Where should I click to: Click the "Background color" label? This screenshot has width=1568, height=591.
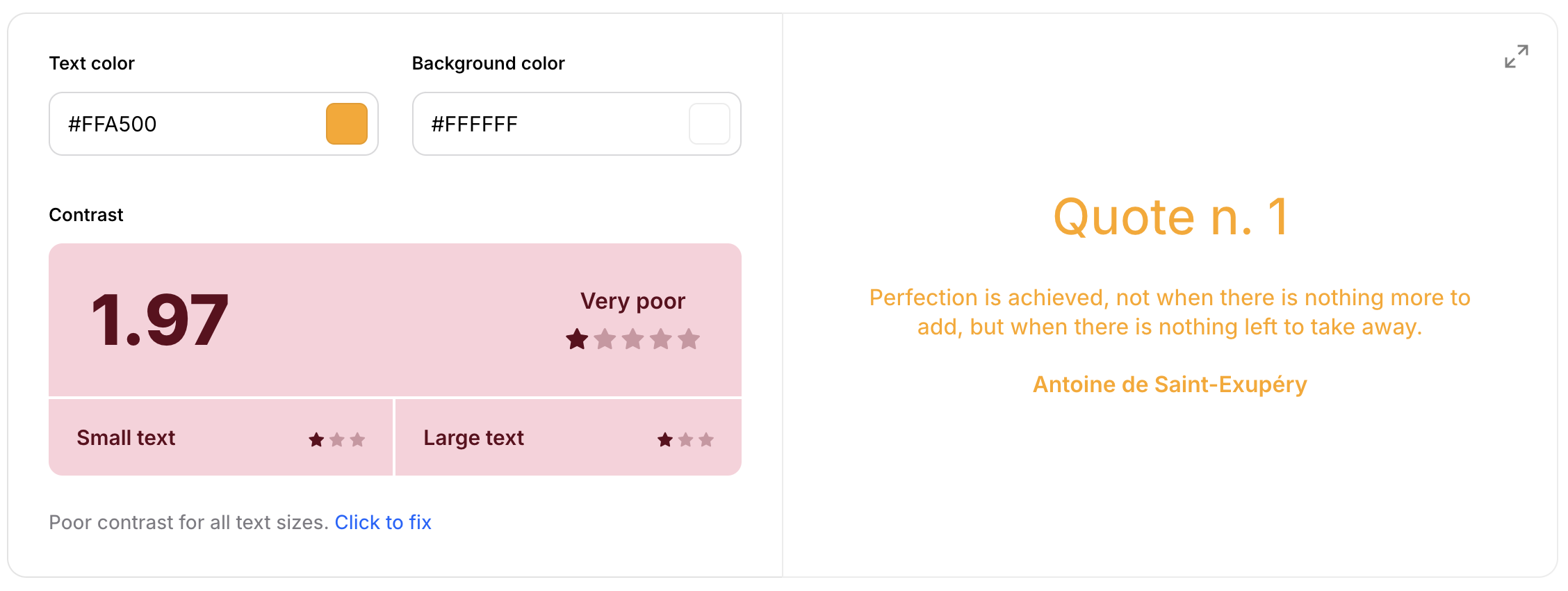coord(488,63)
